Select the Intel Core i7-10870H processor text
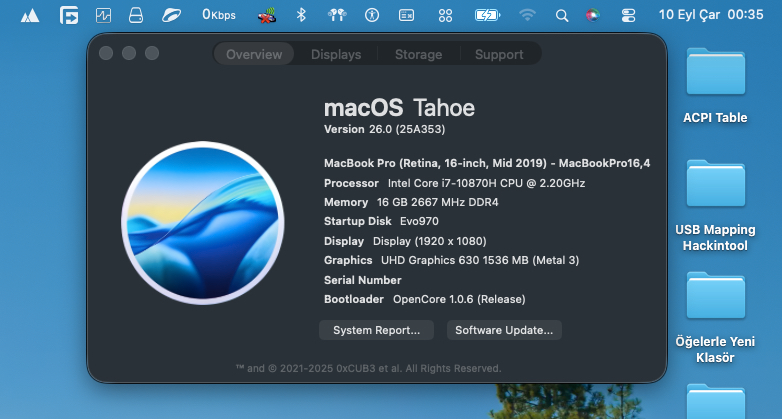The width and height of the screenshot is (782, 419). [486, 183]
